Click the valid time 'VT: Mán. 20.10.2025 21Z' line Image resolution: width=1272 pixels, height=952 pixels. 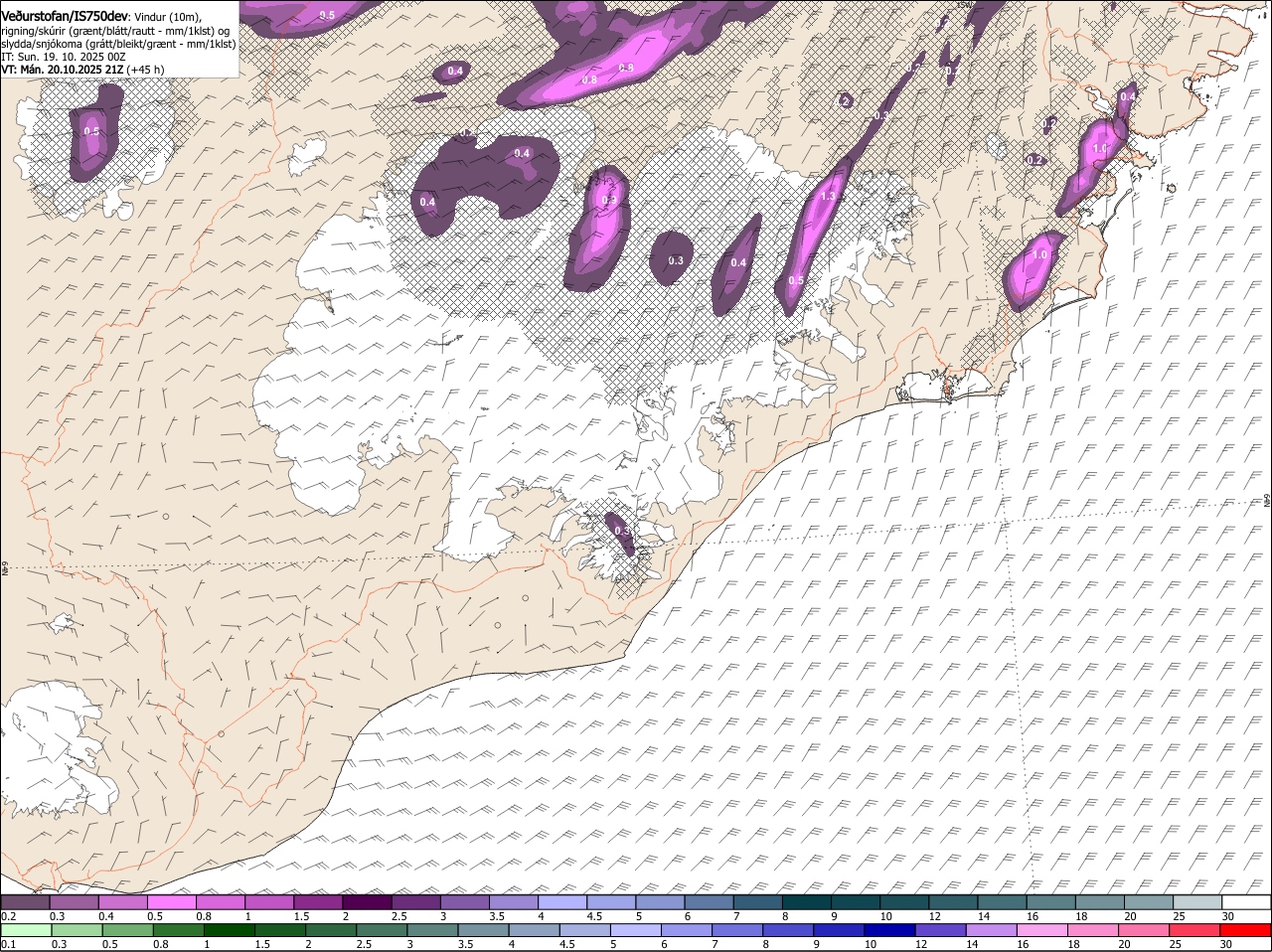tap(63, 70)
